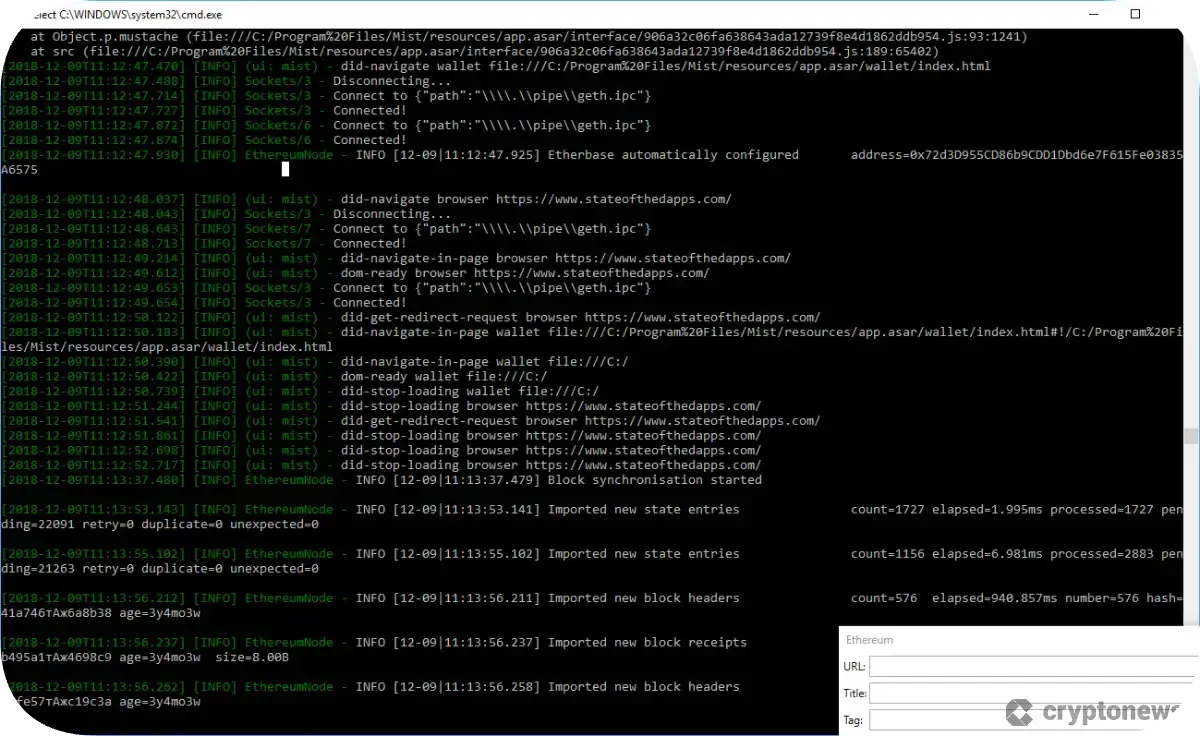Click the 'dom-ready wallet file:///C:/' log entry
This screenshot has width=1200, height=736.
[444, 377]
